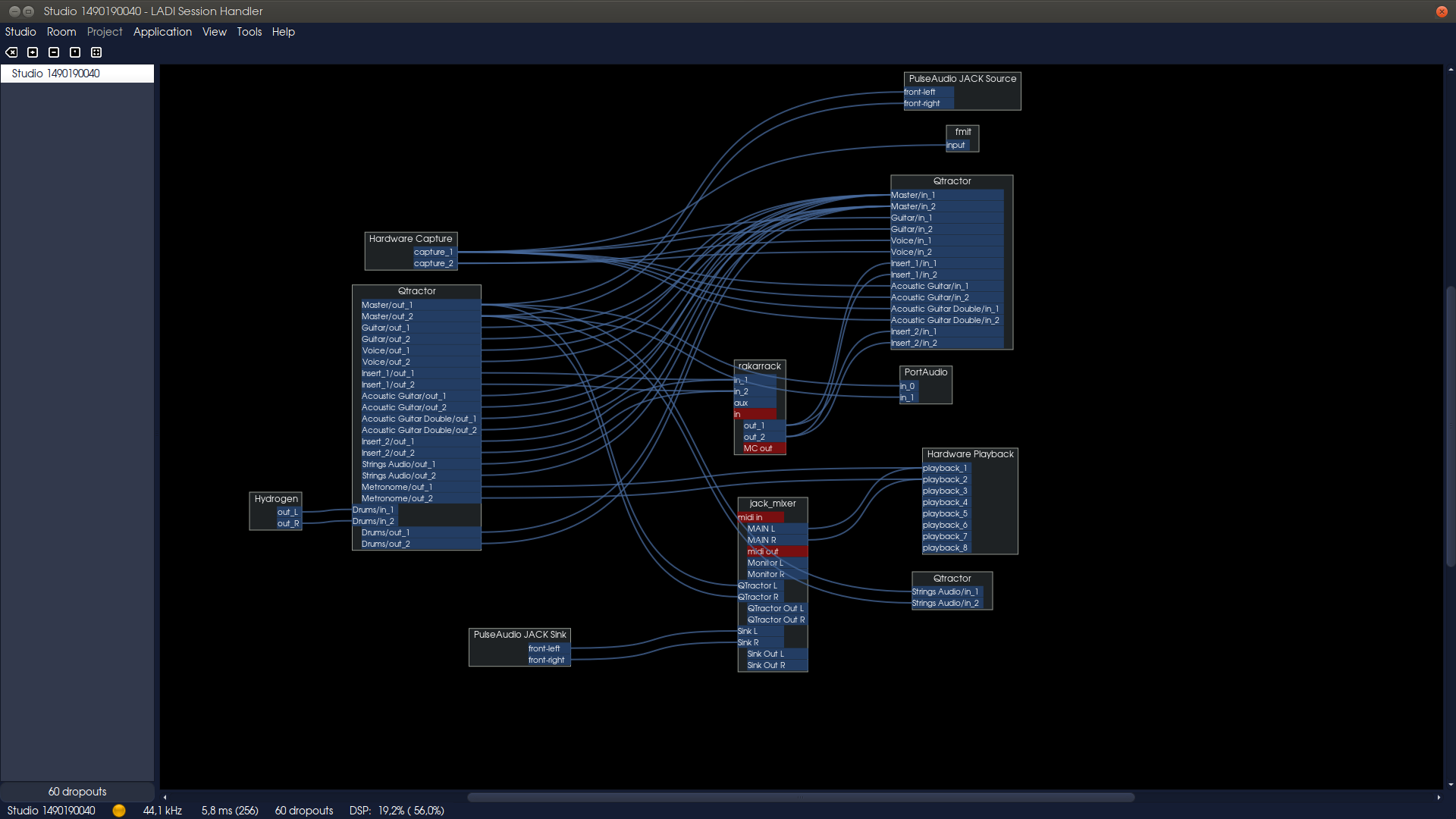Reset canvas zoom to 100%
The width and height of the screenshot is (1456, 819).
(x=75, y=52)
